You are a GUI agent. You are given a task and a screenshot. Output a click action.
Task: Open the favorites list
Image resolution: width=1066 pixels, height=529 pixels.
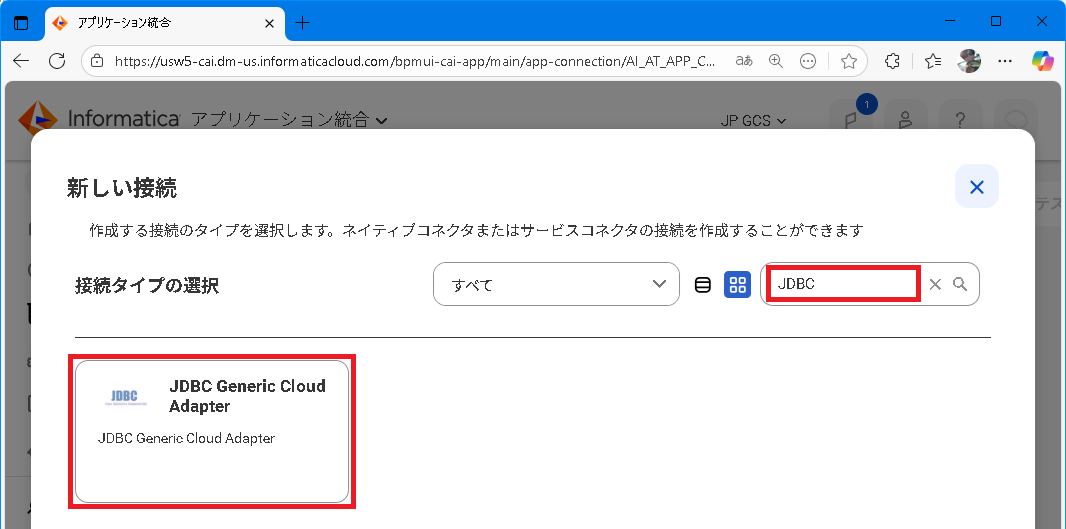pos(933,61)
